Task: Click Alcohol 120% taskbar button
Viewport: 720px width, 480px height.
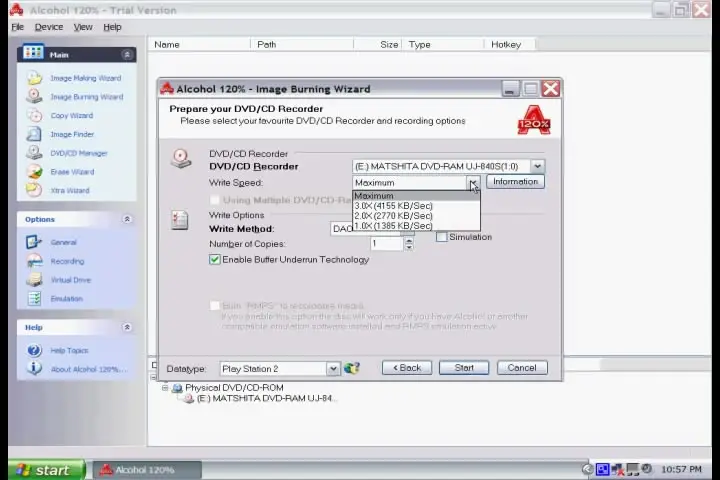Action: (x=147, y=470)
